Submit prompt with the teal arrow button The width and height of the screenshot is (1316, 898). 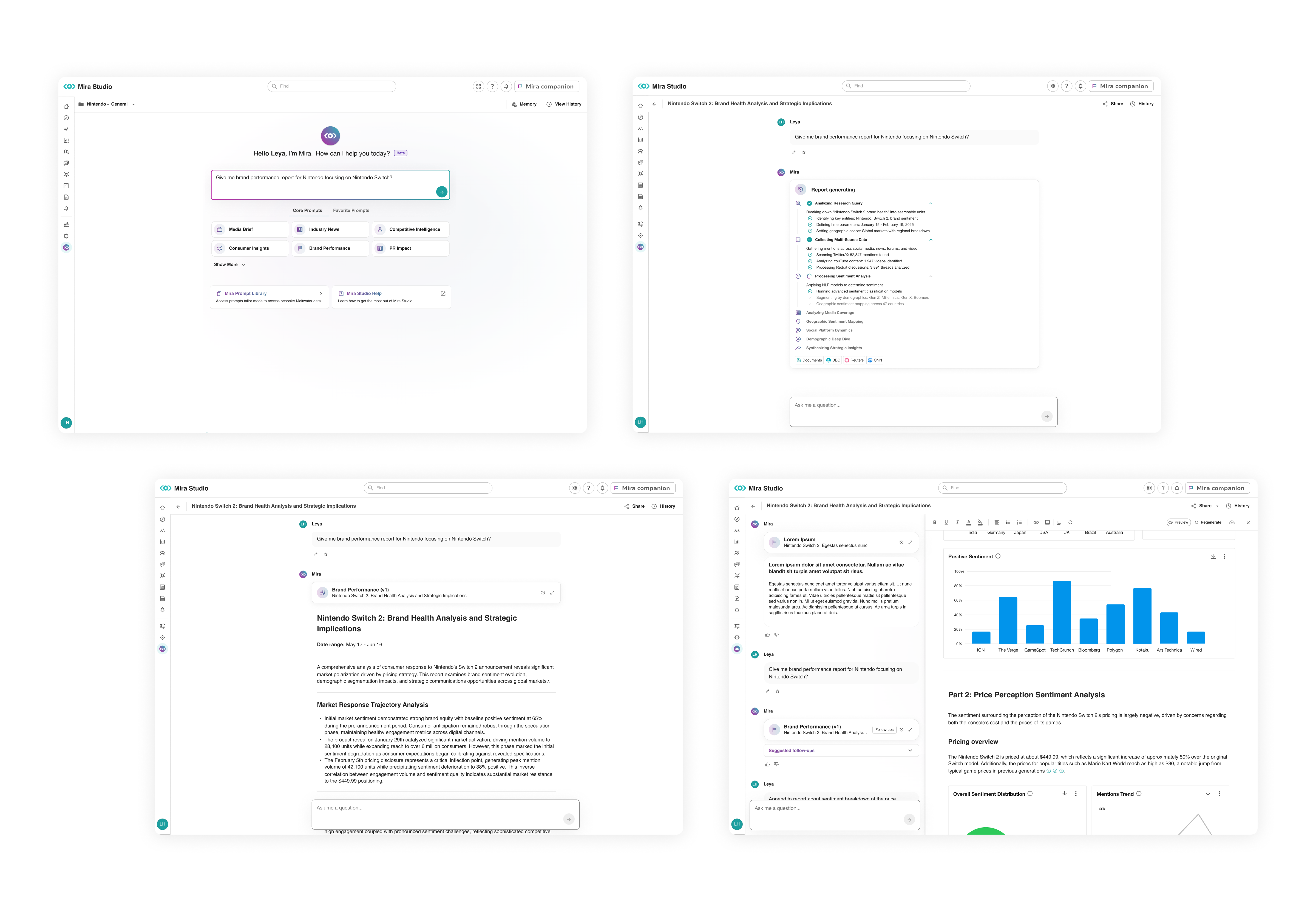pyautogui.click(x=442, y=192)
